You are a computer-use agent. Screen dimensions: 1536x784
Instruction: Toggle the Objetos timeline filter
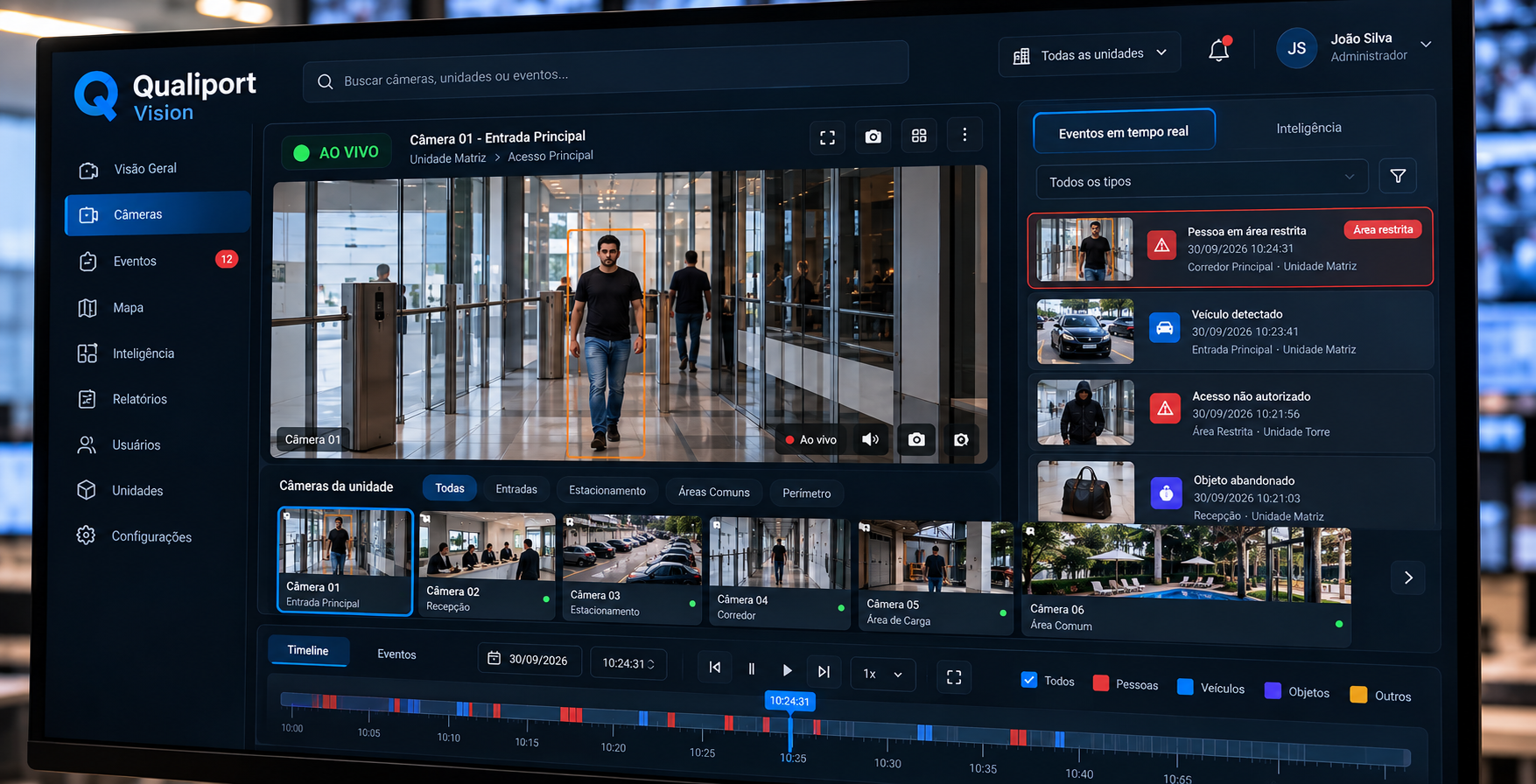tap(1273, 690)
